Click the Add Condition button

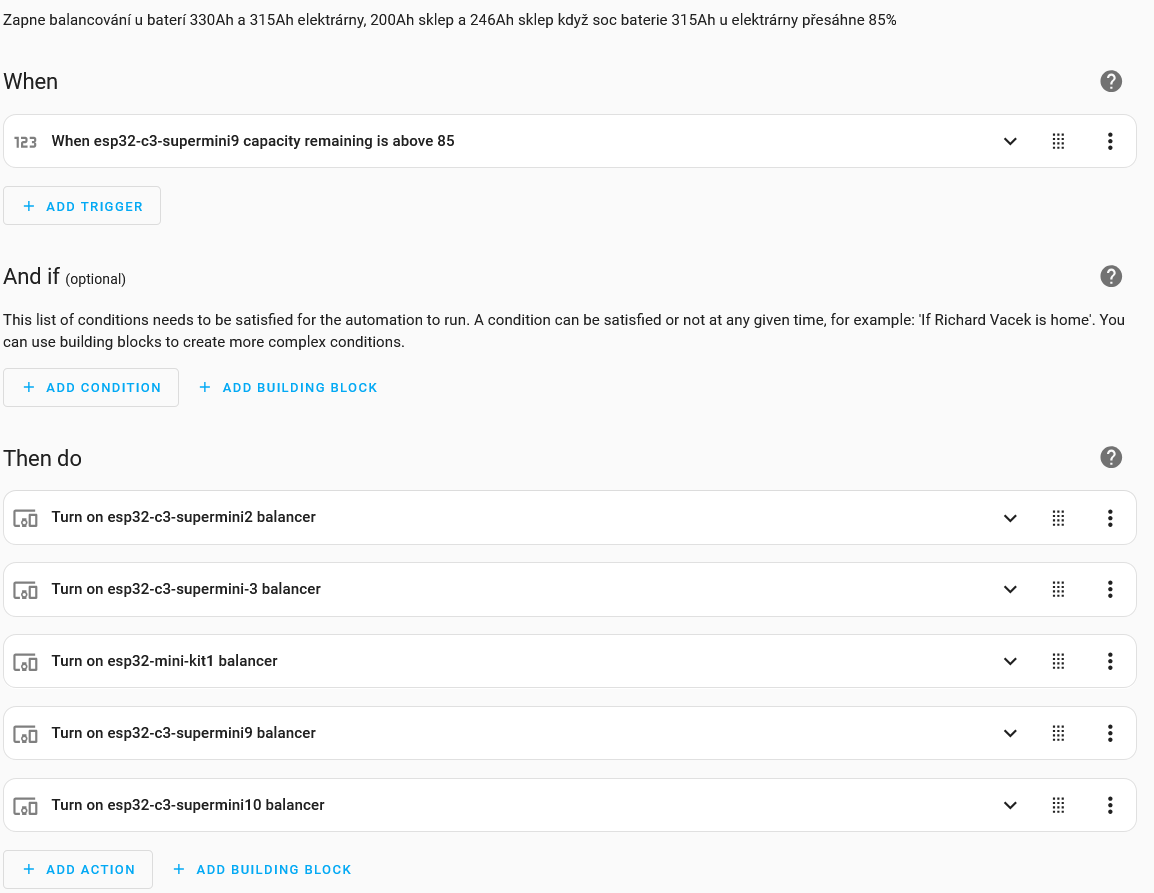tap(91, 388)
